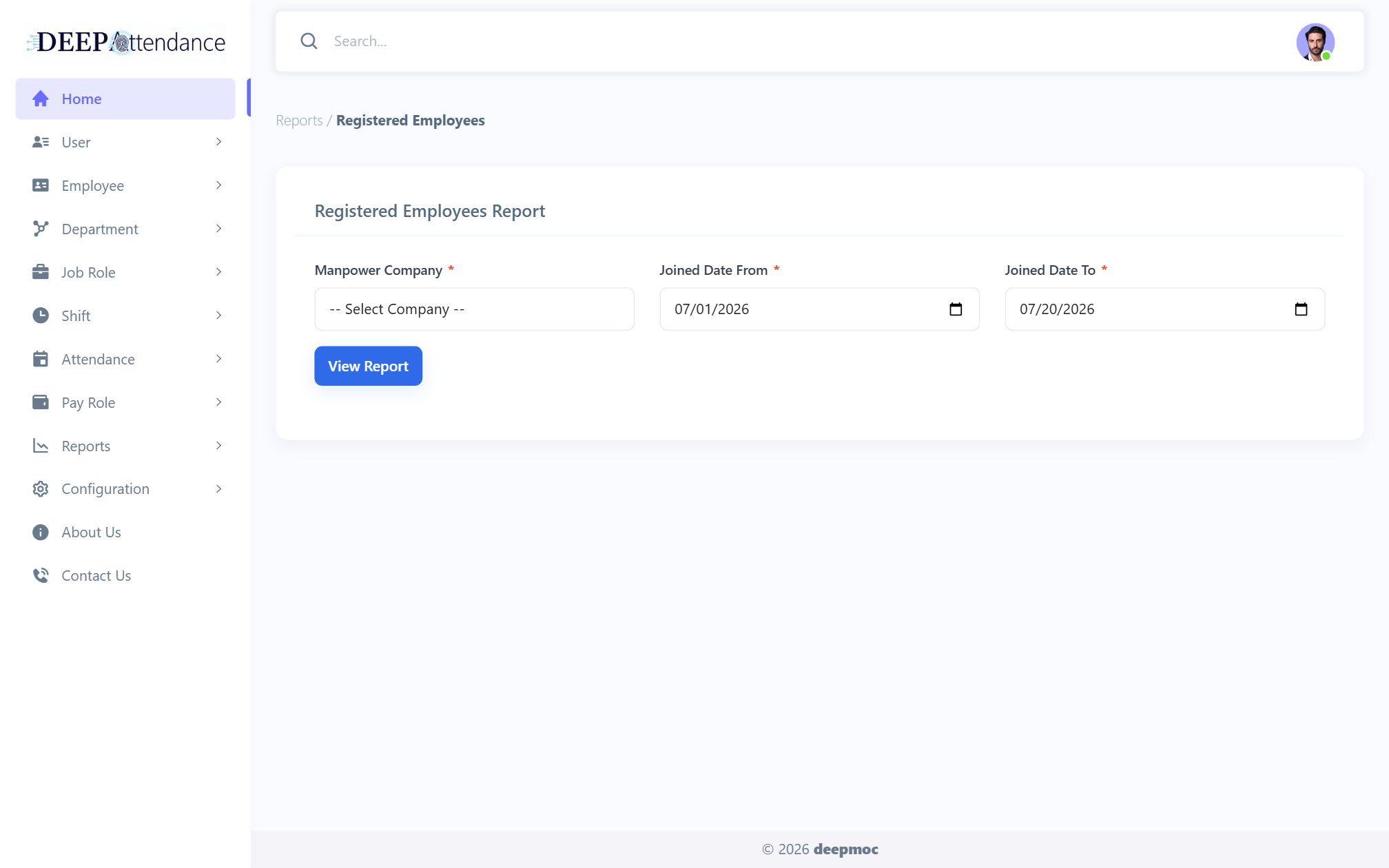1389x868 pixels.
Task: Click the Joined Date From label
Action: point(713,270)
